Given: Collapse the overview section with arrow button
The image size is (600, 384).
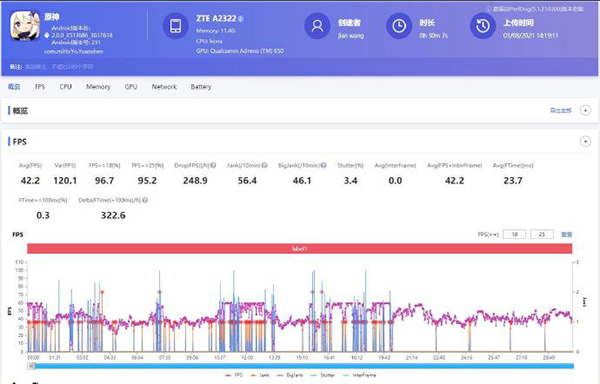Looking at the screenshot, I should tap(585, 110).
